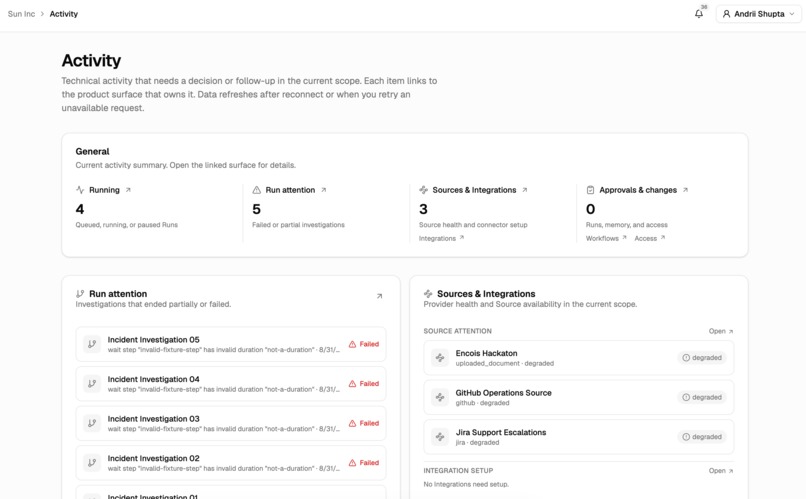Click the Approvals & changes count value 0

[x=590, y=209]
